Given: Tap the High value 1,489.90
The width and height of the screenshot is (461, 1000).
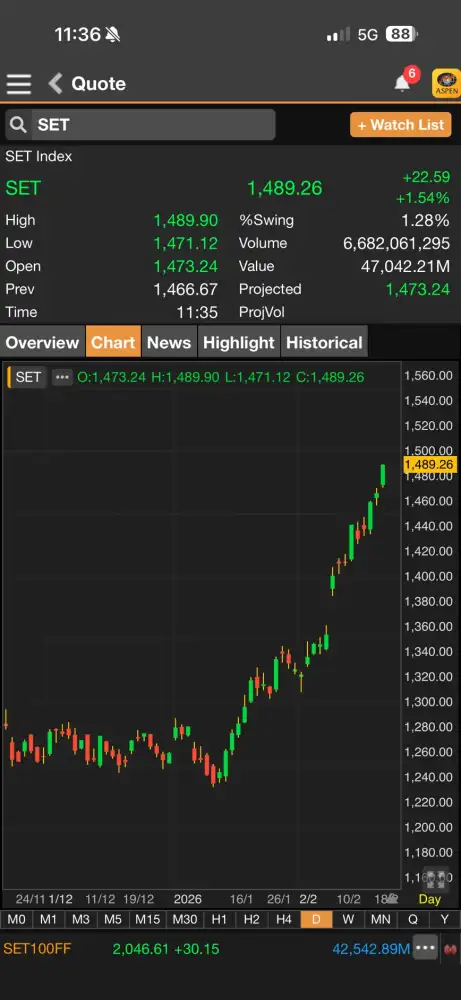Looking at the screenshot, I should (186, 221).
